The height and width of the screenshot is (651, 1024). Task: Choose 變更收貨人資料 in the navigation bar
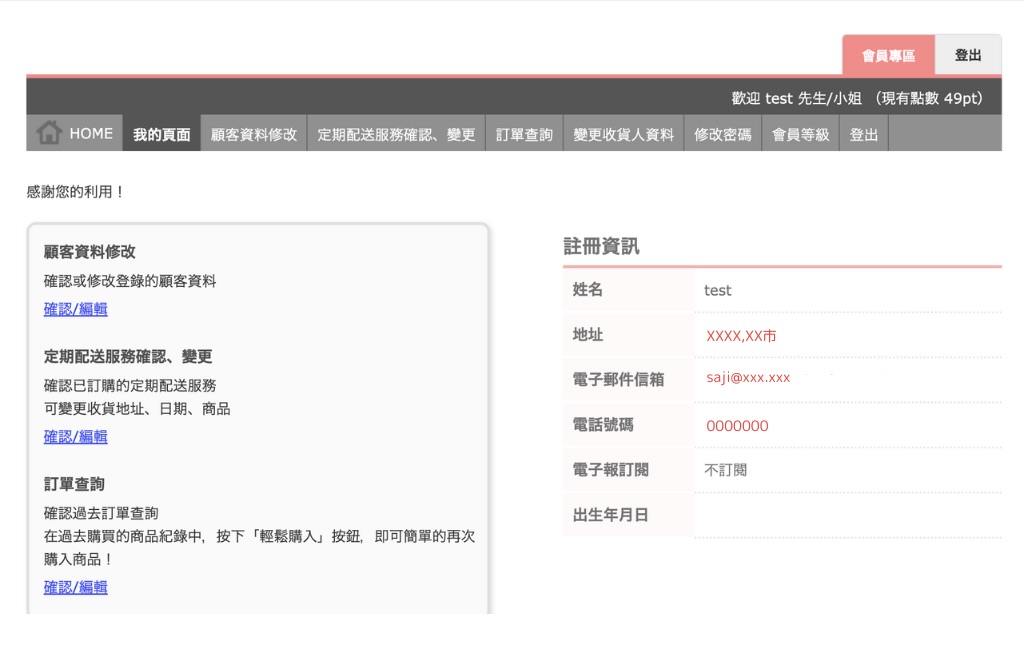tap(623, 134)
